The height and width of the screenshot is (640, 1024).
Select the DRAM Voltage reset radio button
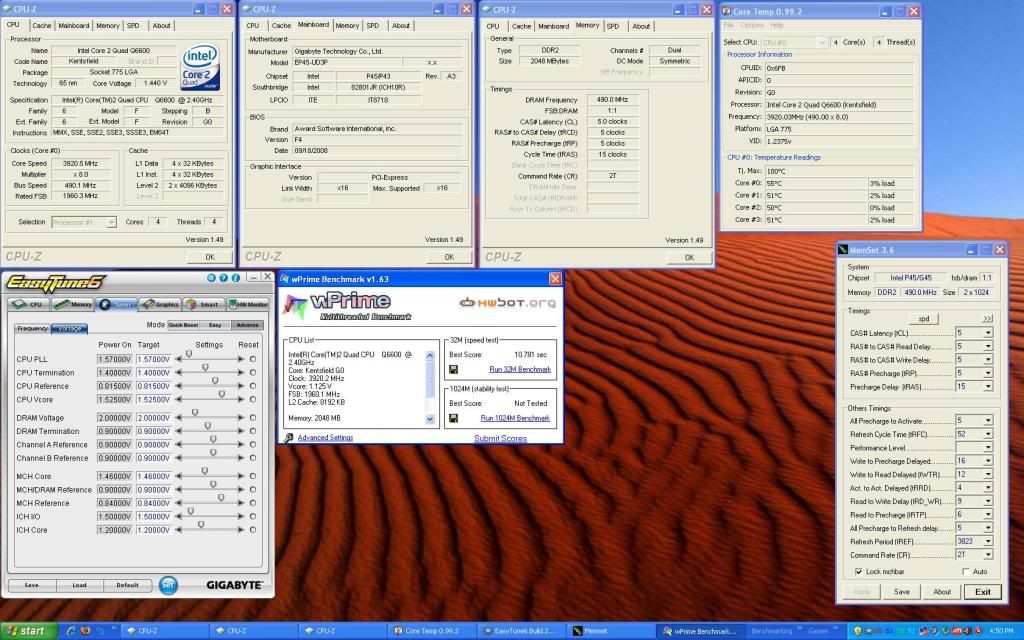tap(253, 417)
